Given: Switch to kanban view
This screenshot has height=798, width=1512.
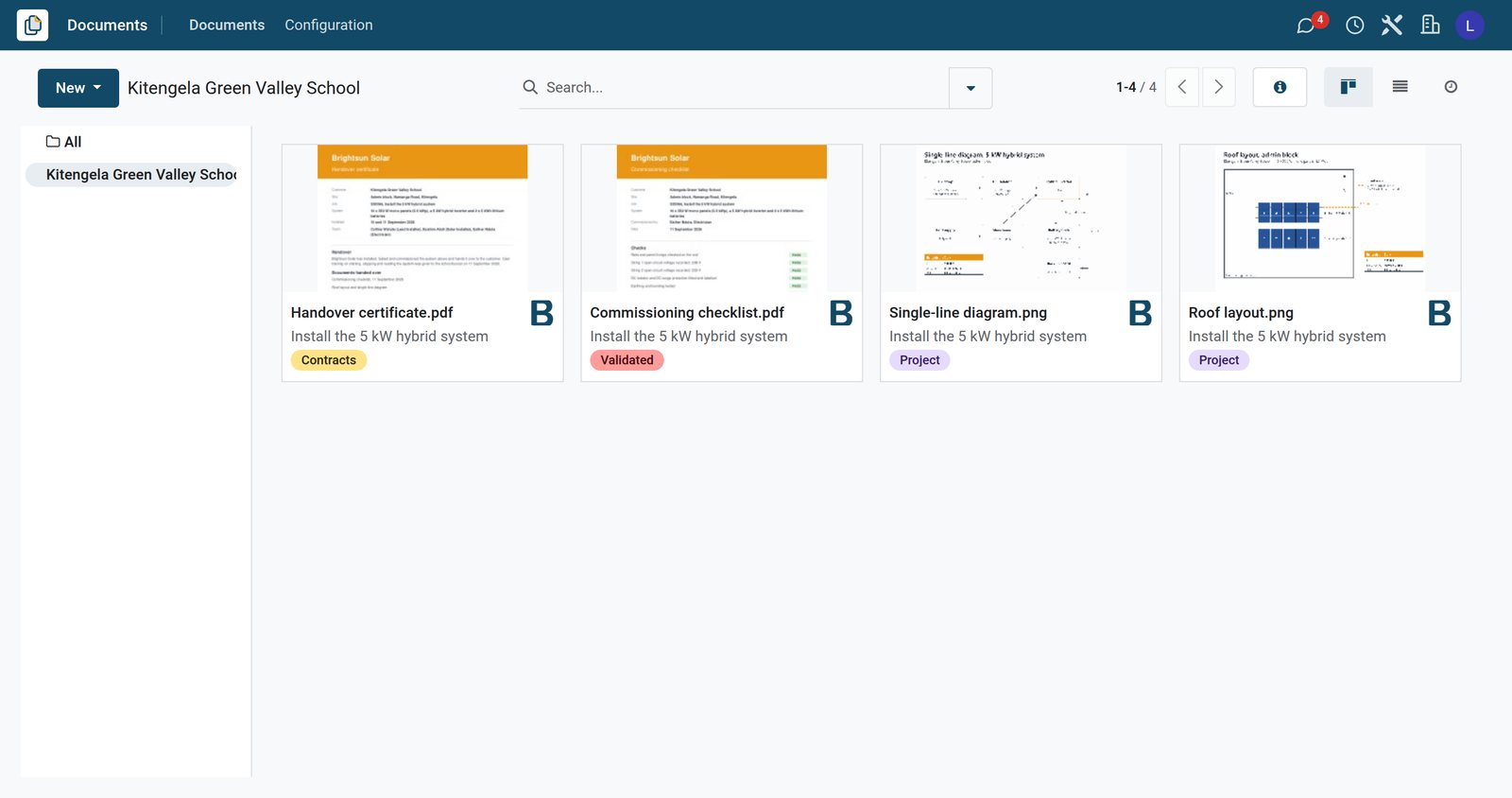Looking at the screenshot, I should 1349,87.
